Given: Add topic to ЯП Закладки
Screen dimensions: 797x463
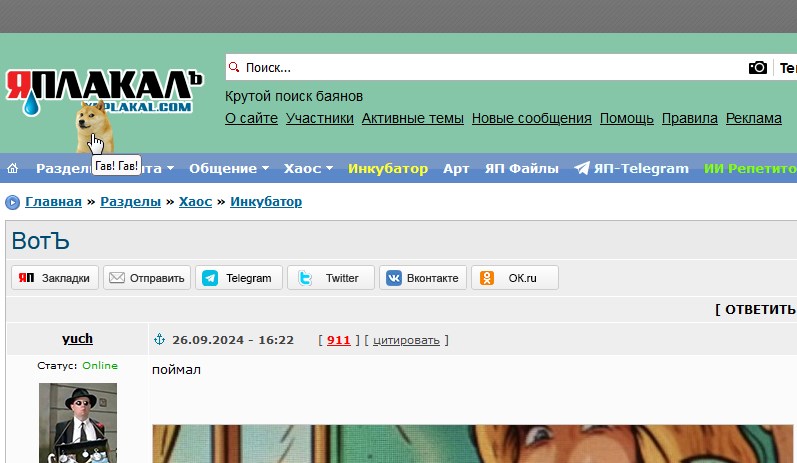Looking at the screenshot, I should point(55,278).
